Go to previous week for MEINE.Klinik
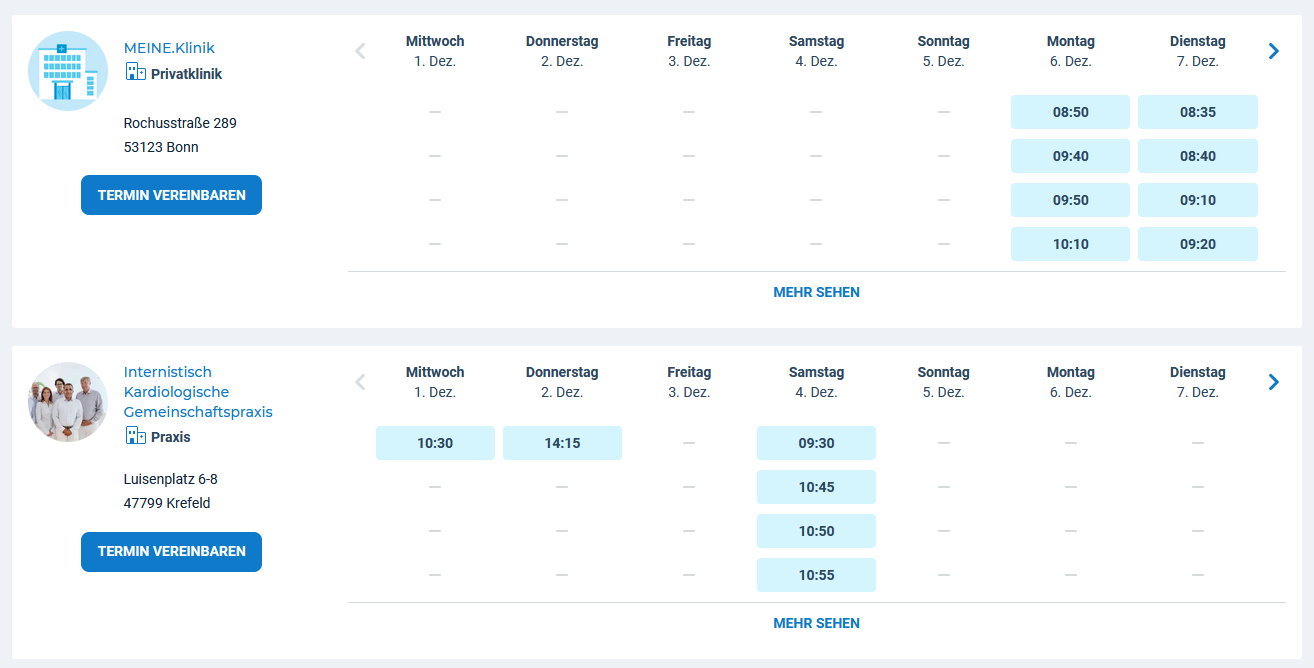 361,51
